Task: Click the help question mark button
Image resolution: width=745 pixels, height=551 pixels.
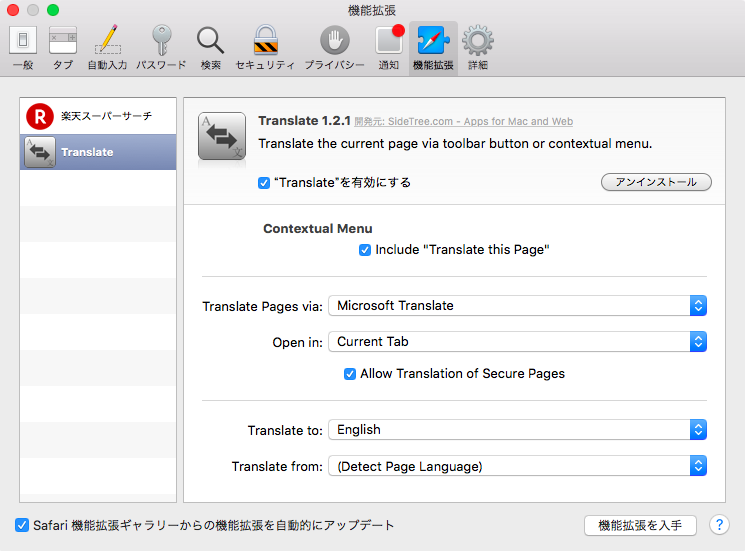Action: 719,525
